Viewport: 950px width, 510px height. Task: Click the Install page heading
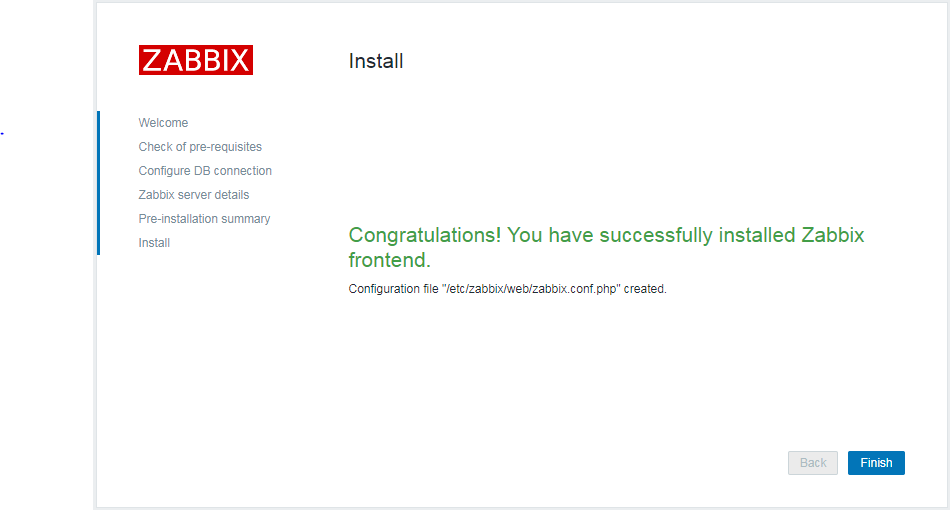click(376, 61)
